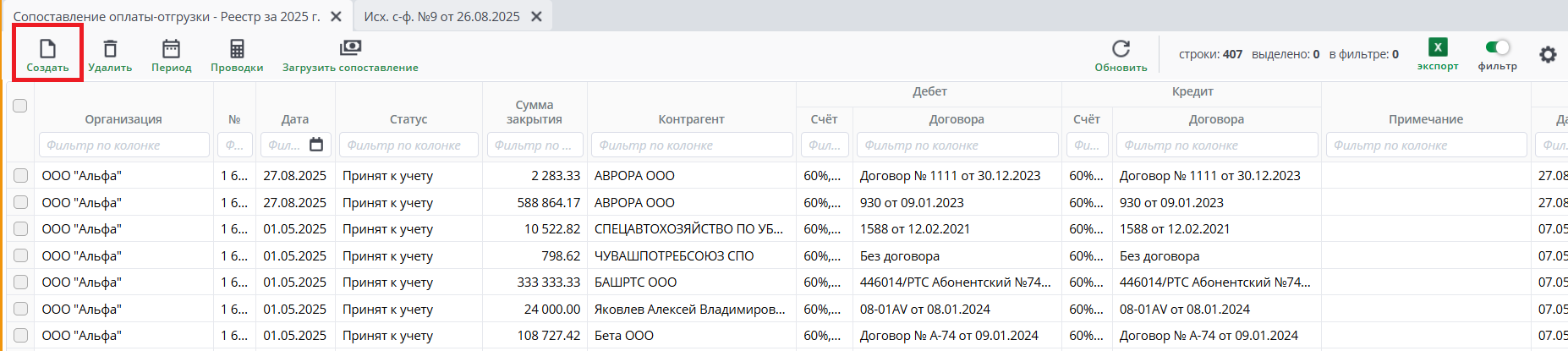Close the Исх. с-ф. №9 tab

click(536, 16)
